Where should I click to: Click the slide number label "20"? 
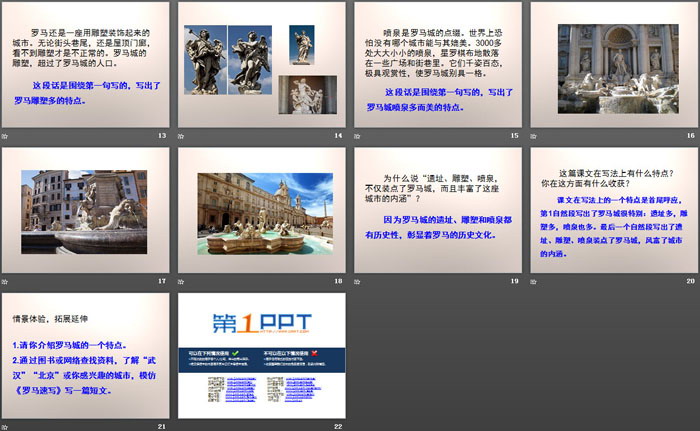(x=691, y=281)
